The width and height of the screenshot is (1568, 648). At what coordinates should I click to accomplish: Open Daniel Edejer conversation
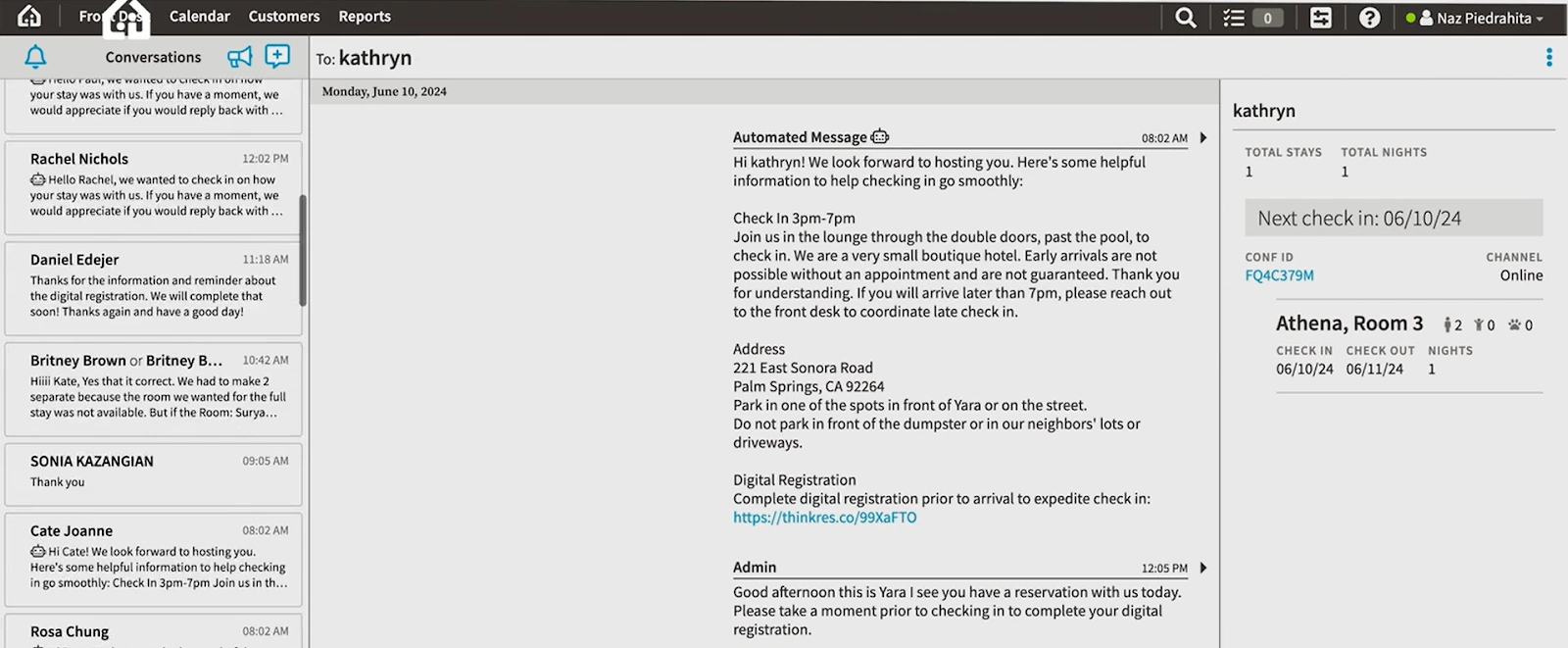coord(153,288)
